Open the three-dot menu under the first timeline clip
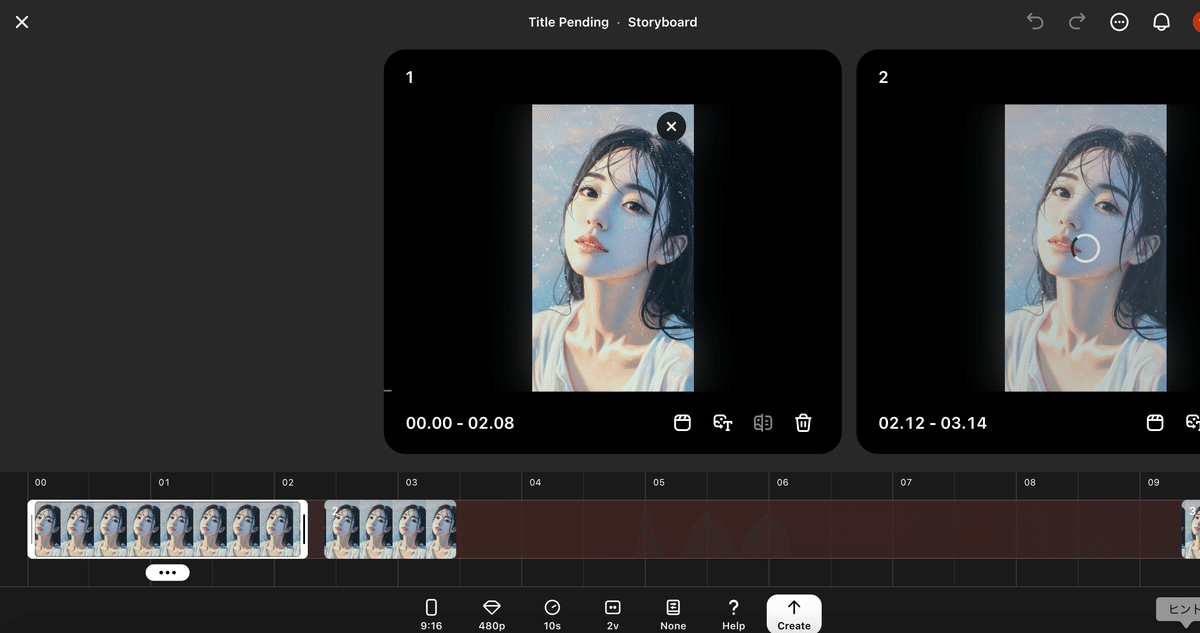The image size is (1200, 633). point(168,572)
